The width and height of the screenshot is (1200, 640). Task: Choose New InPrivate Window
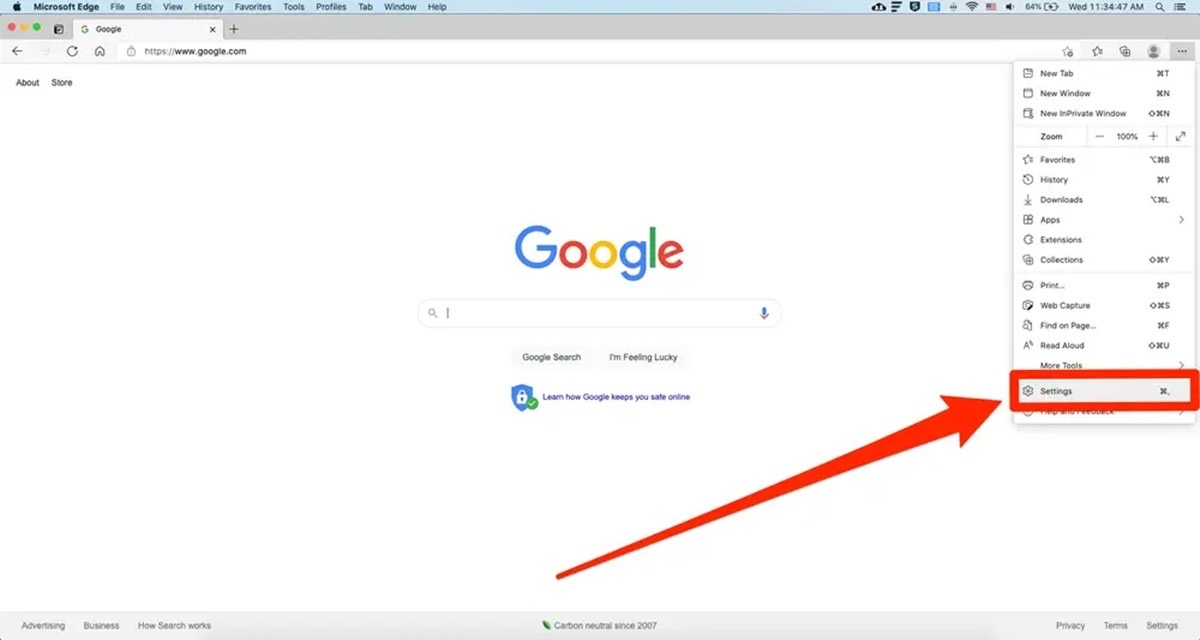pos(1083,114)
